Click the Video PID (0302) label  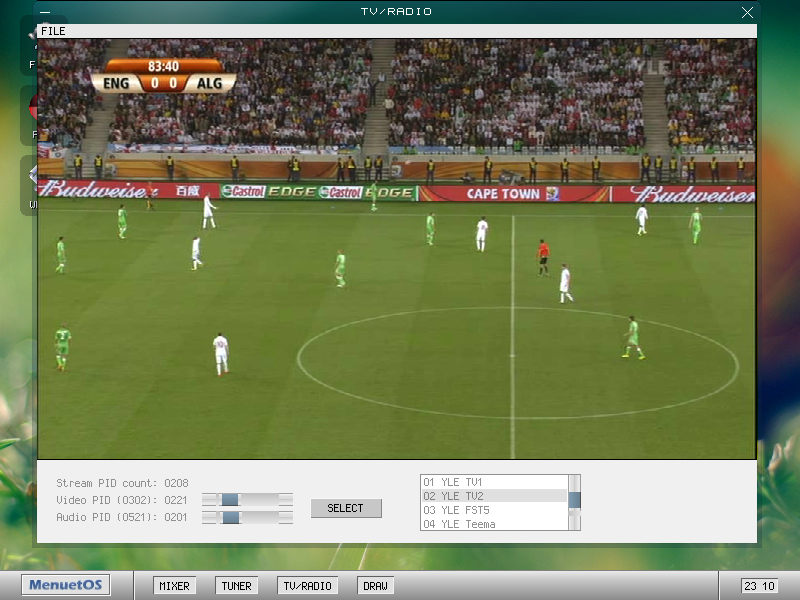(107, 500)
